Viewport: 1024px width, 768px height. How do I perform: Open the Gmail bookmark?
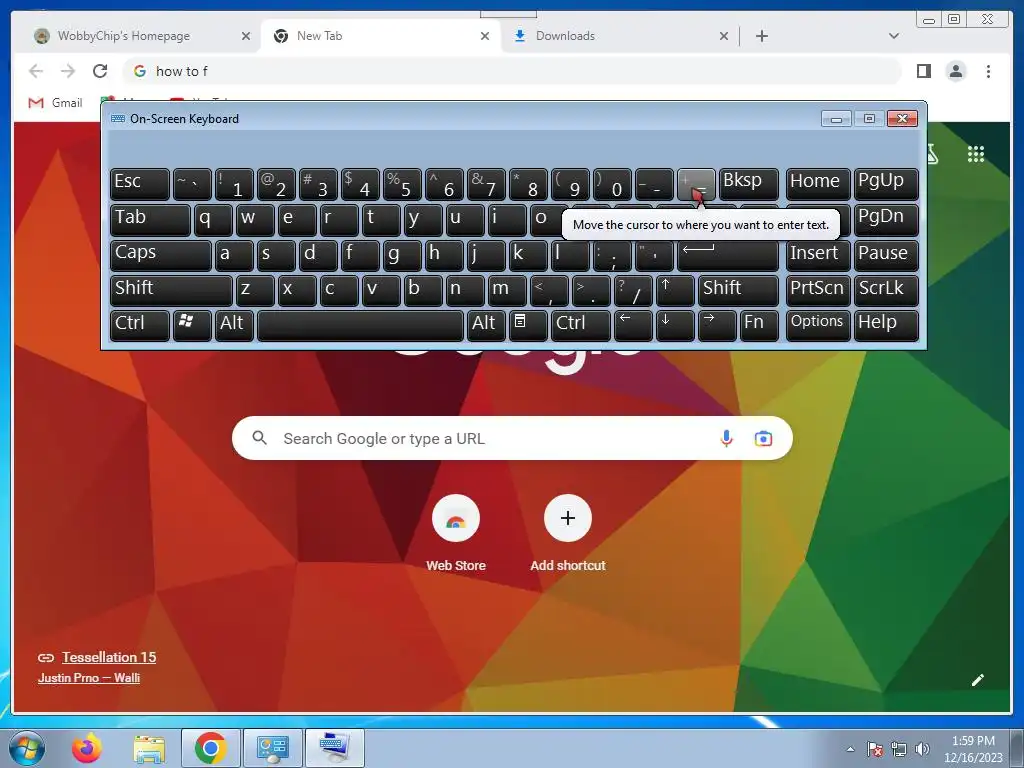tap(56, 103)
